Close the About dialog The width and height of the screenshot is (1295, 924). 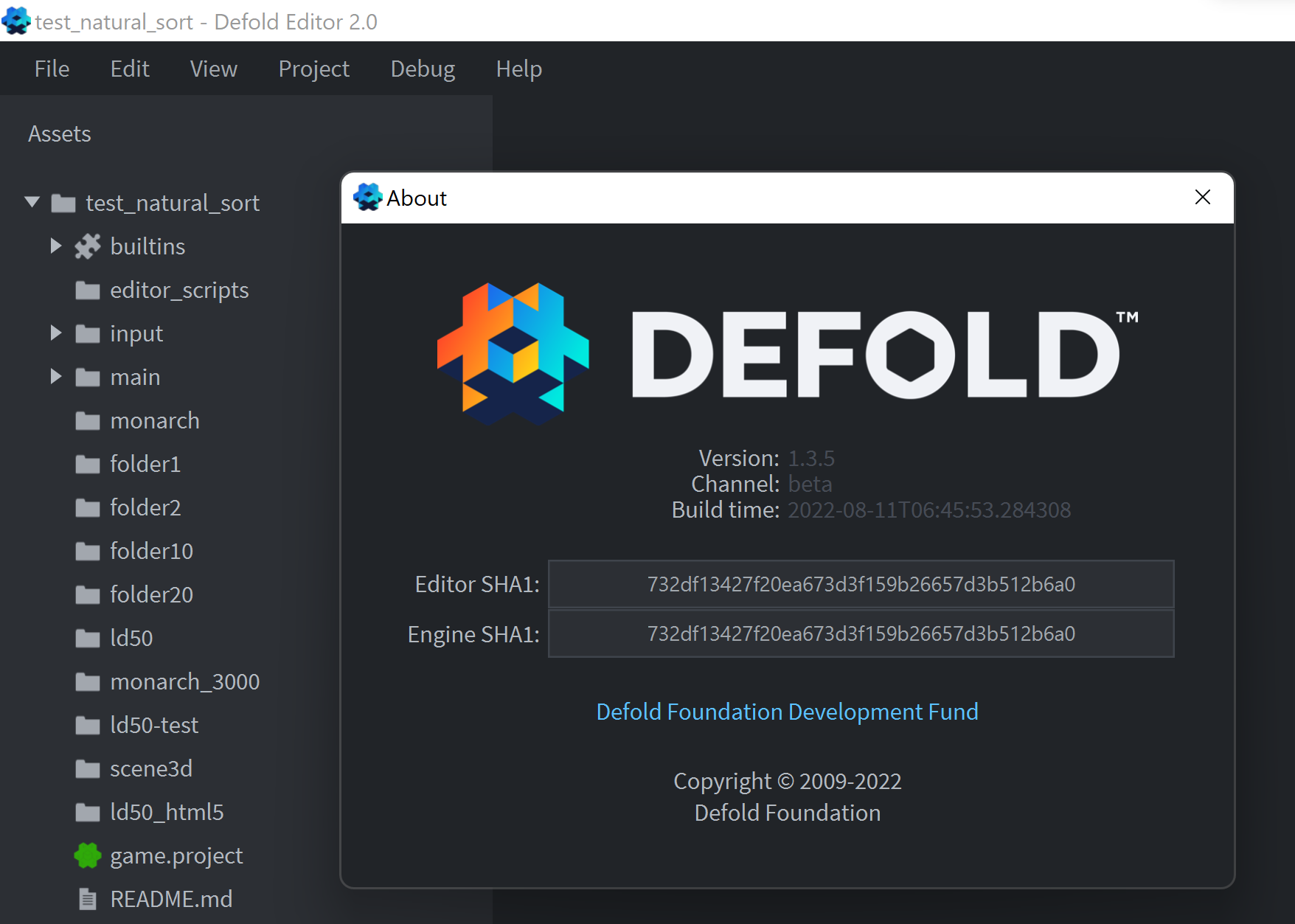click(1202, 197)
